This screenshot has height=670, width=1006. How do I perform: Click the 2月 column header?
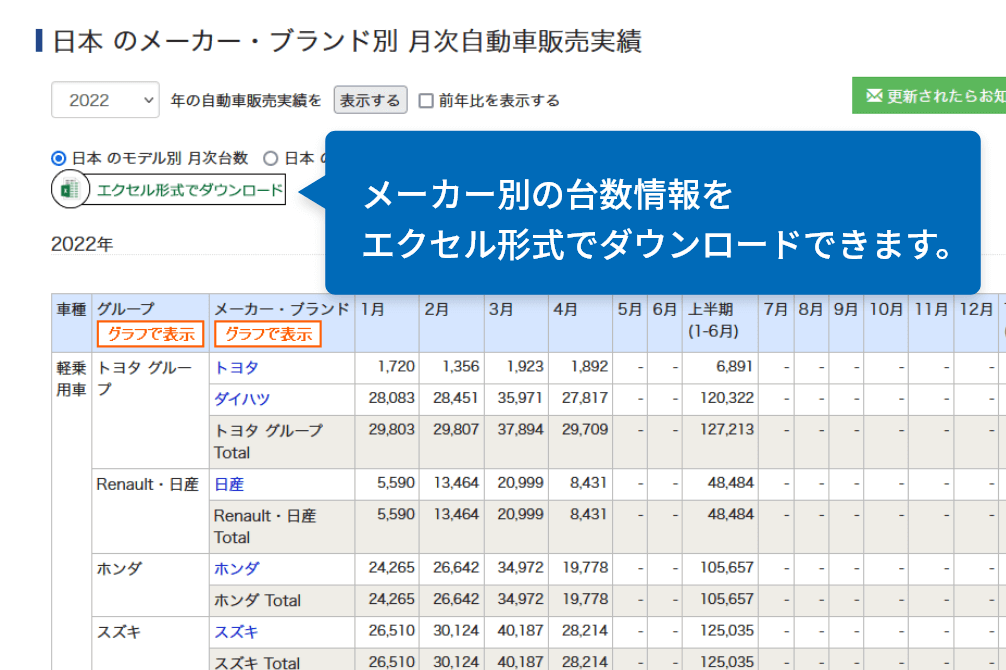(452, 323)
